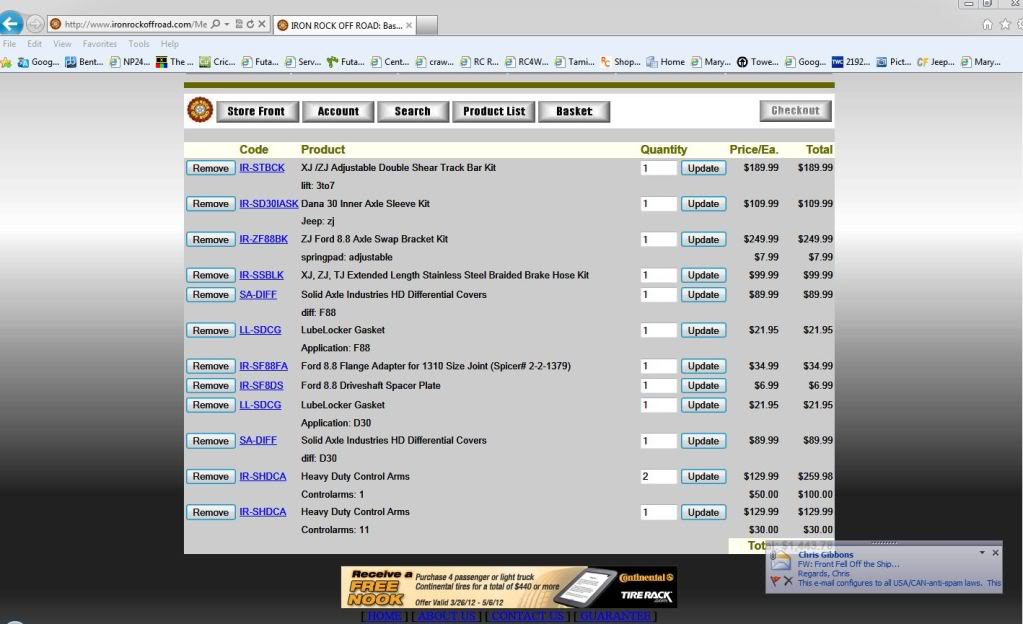1023x624 pixels.
Task: Open the Home bookmark in favorites bar
Action: pos(665,62)
